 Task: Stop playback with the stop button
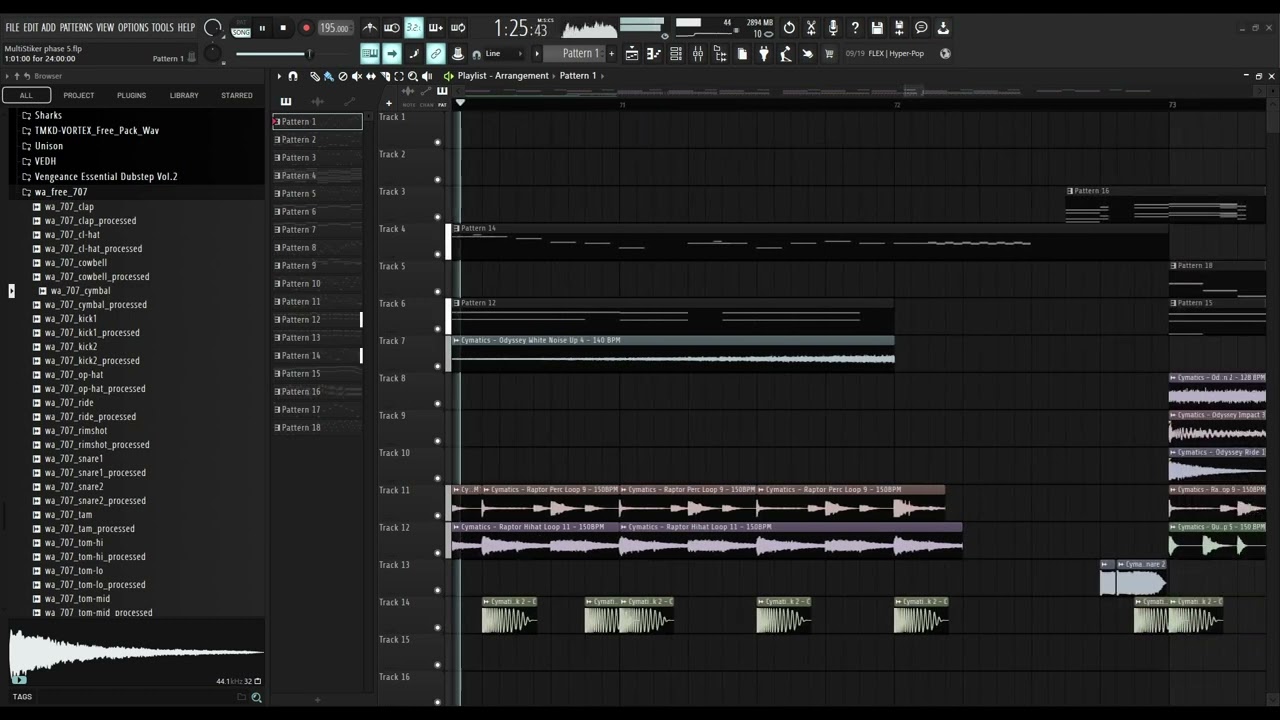283,28
